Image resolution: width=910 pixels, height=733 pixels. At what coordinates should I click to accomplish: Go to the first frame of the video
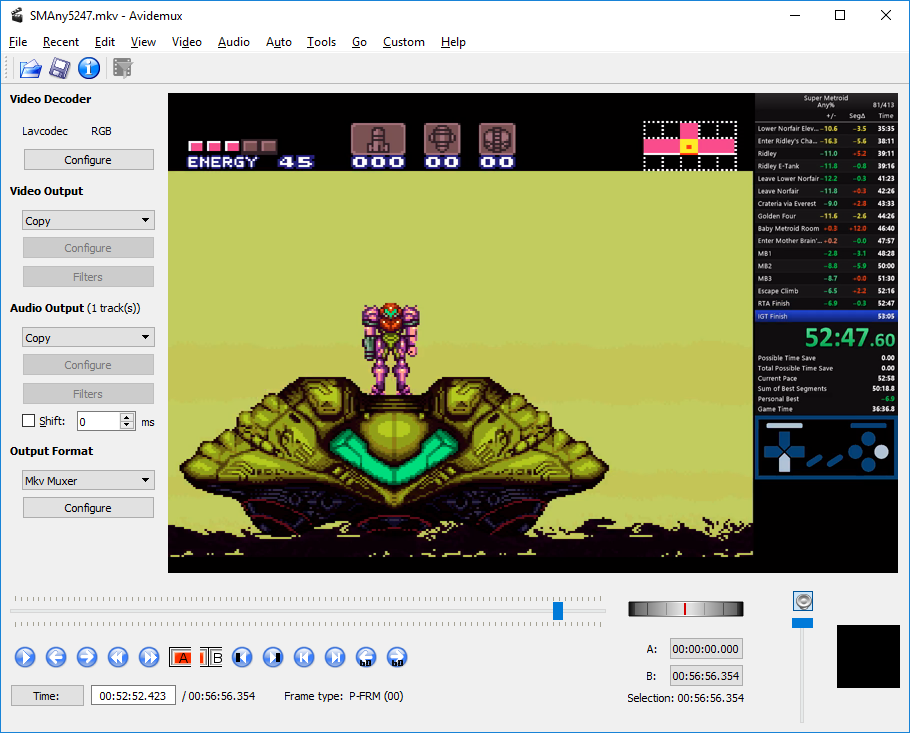[304, 657]
